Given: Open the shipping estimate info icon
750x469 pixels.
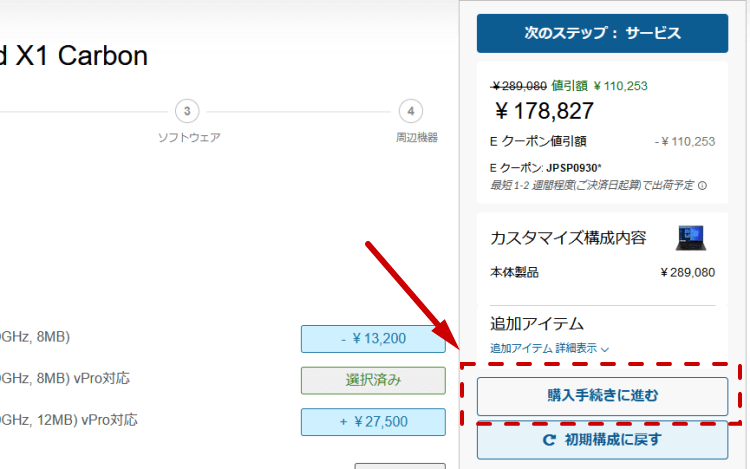Looking at the screenshot, I should [x=702, y=185].
